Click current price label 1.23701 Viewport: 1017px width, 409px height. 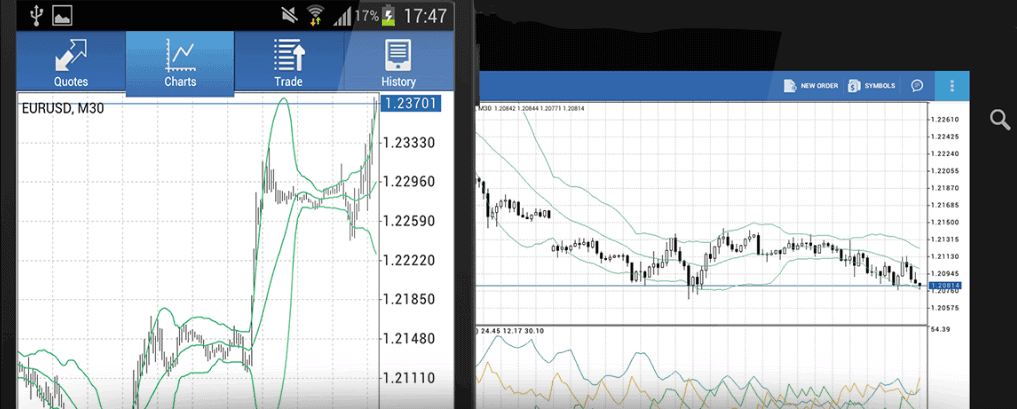(411, 103)
